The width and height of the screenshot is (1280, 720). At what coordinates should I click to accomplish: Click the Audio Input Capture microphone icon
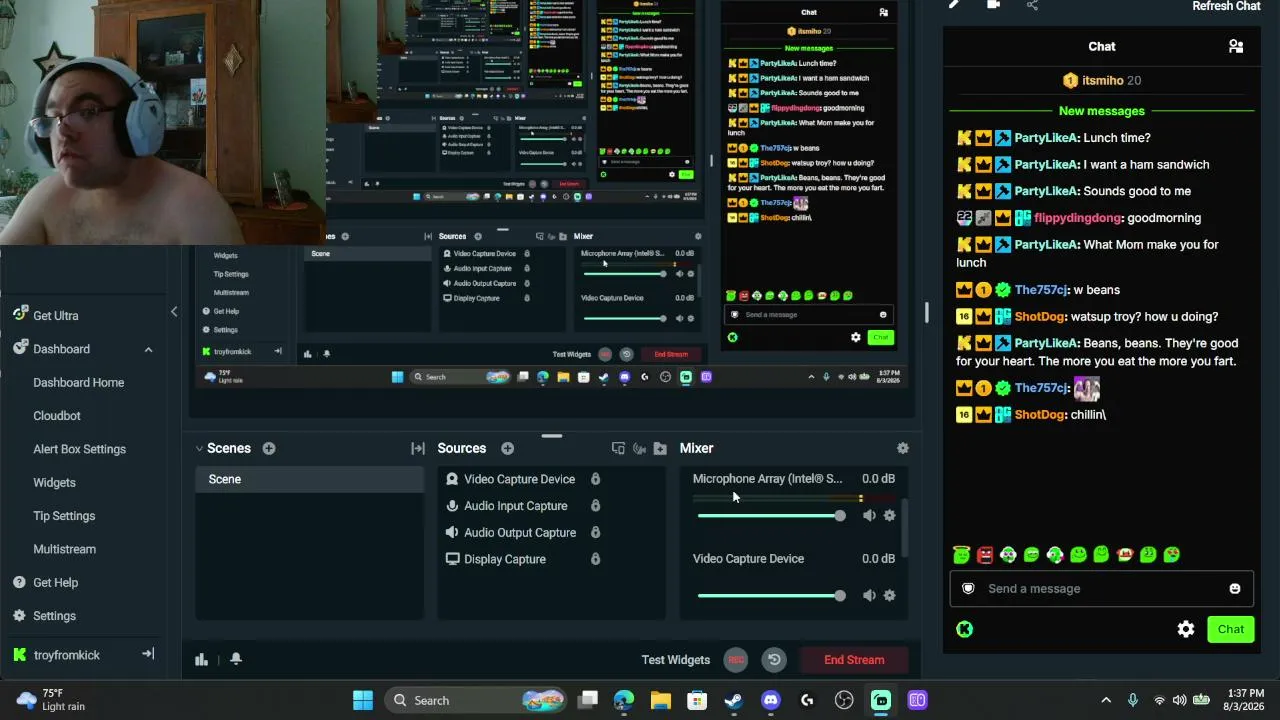(x=452, y=506)
